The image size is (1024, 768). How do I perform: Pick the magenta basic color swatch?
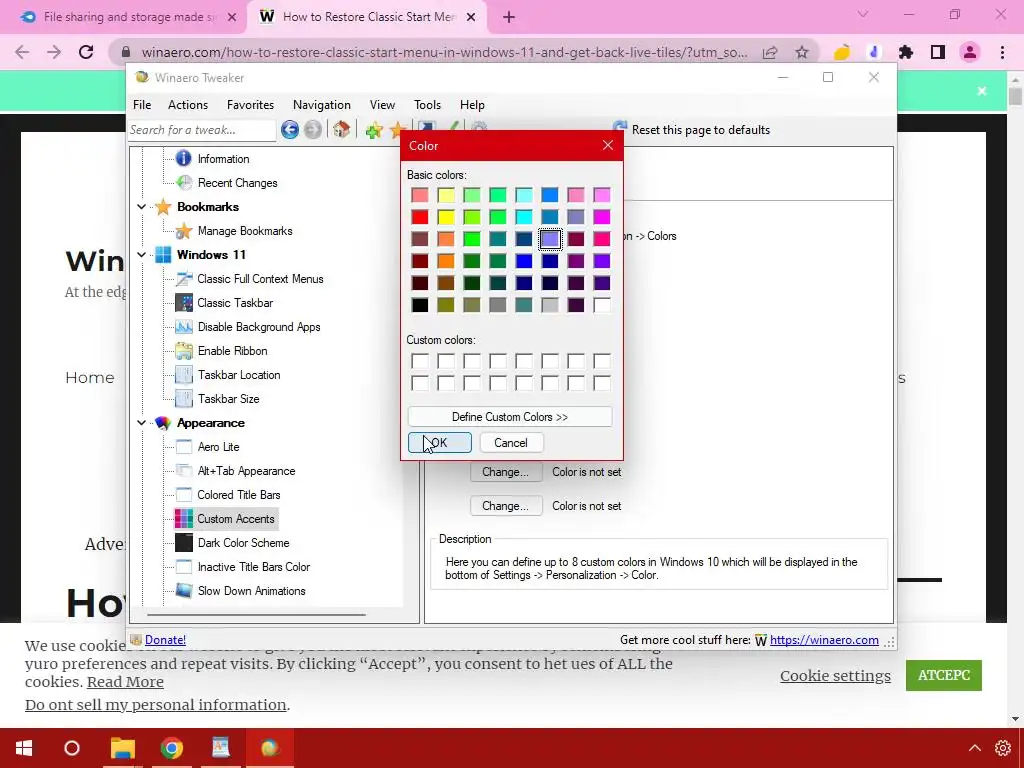pos(601,217)
